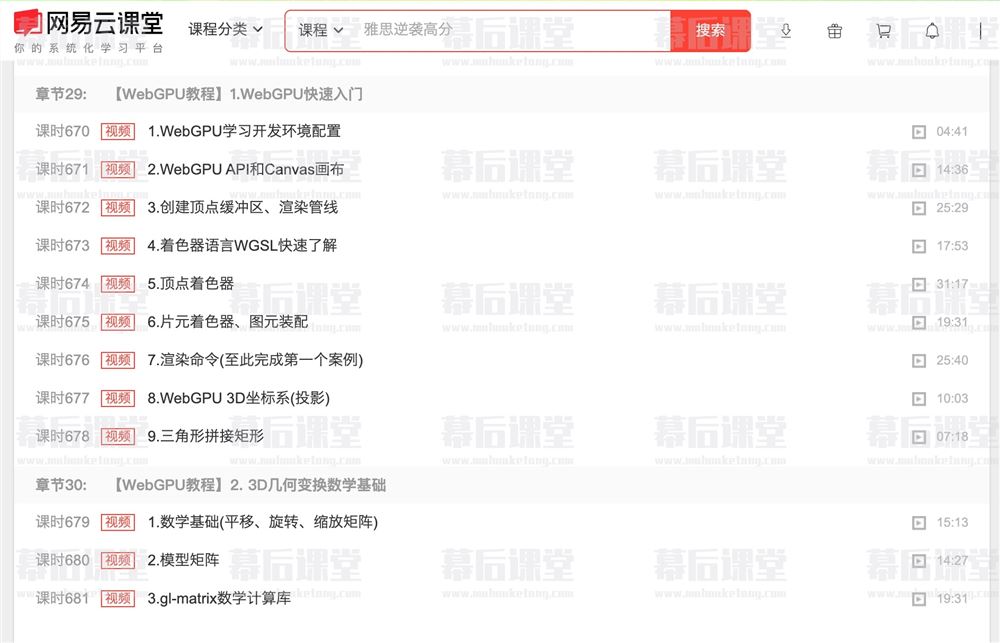The image size is (1000, 643).
Task: Open lesson 6.片元着色器、图元装配
Action: tap(228, 322)
